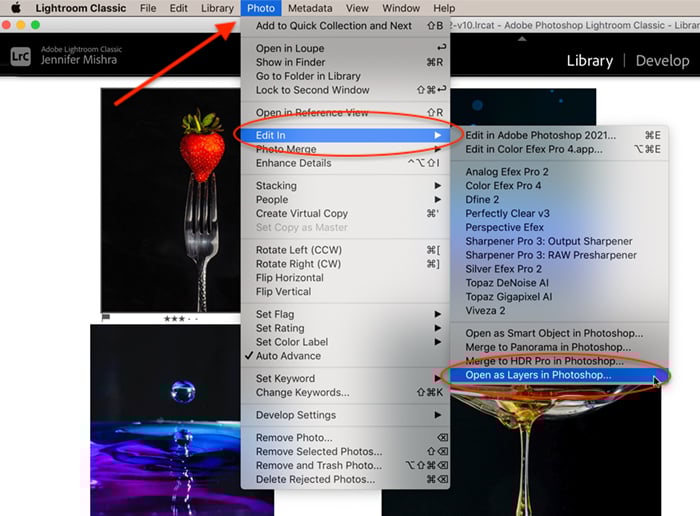The height and width of the screenshot is (516, 700).
Task: Choose Merge to Panorama in Photoshop...
Action: (559, 347)
